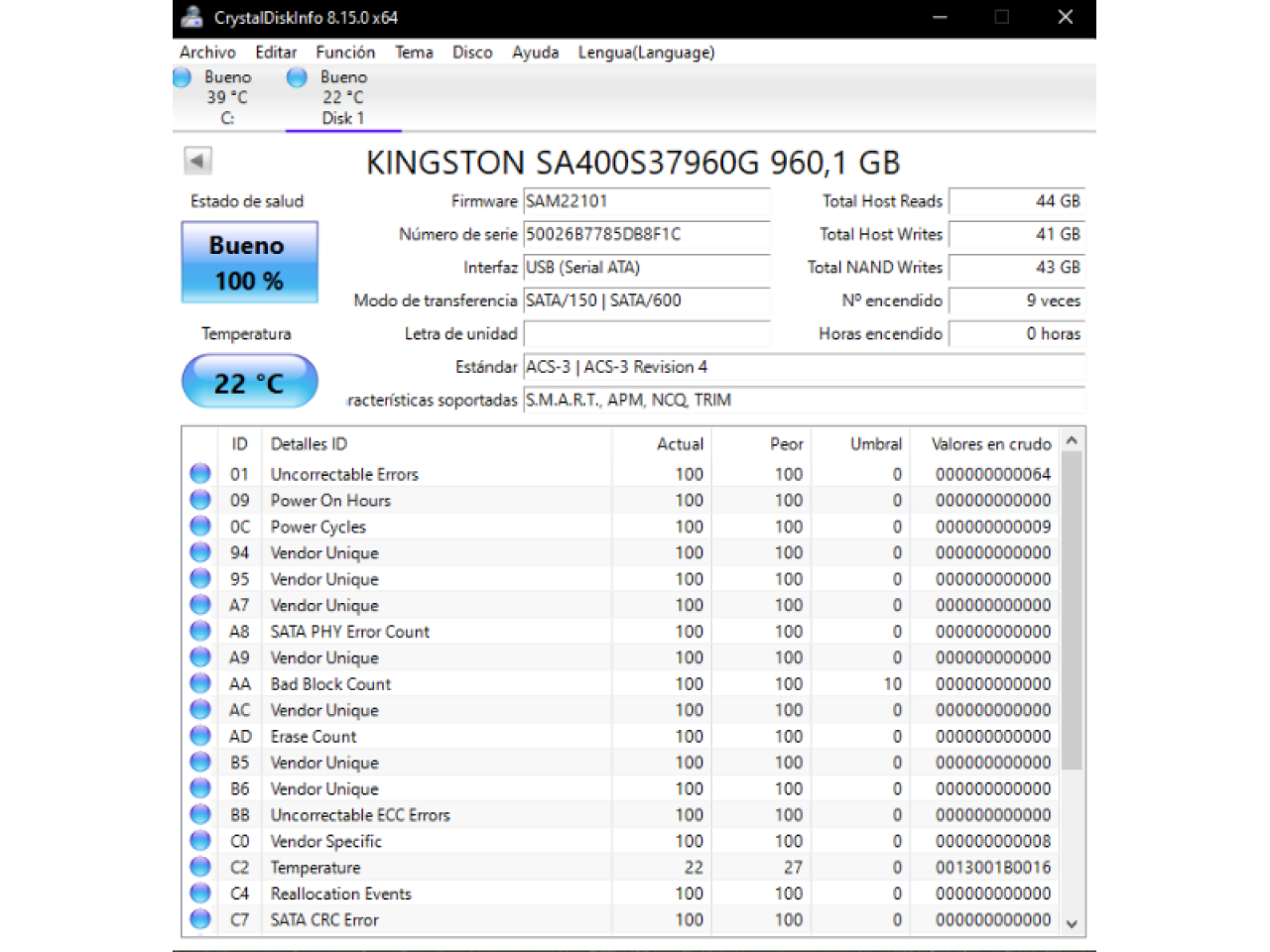Select the Bad Block Count attribute text
The width and height of the screenshot is (1270, 952).
(330, 684)
